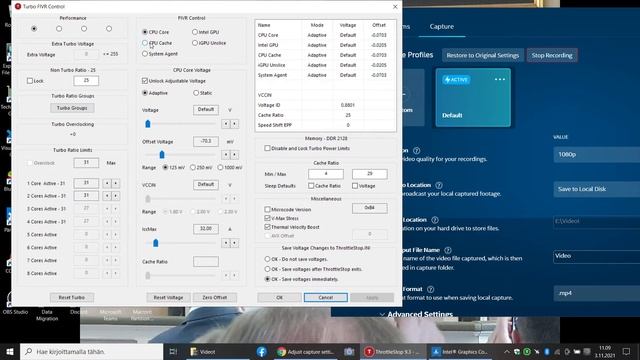Open the Action Center notification icon
The height and width of the screenshot is (360, 640).
point(627,351)
